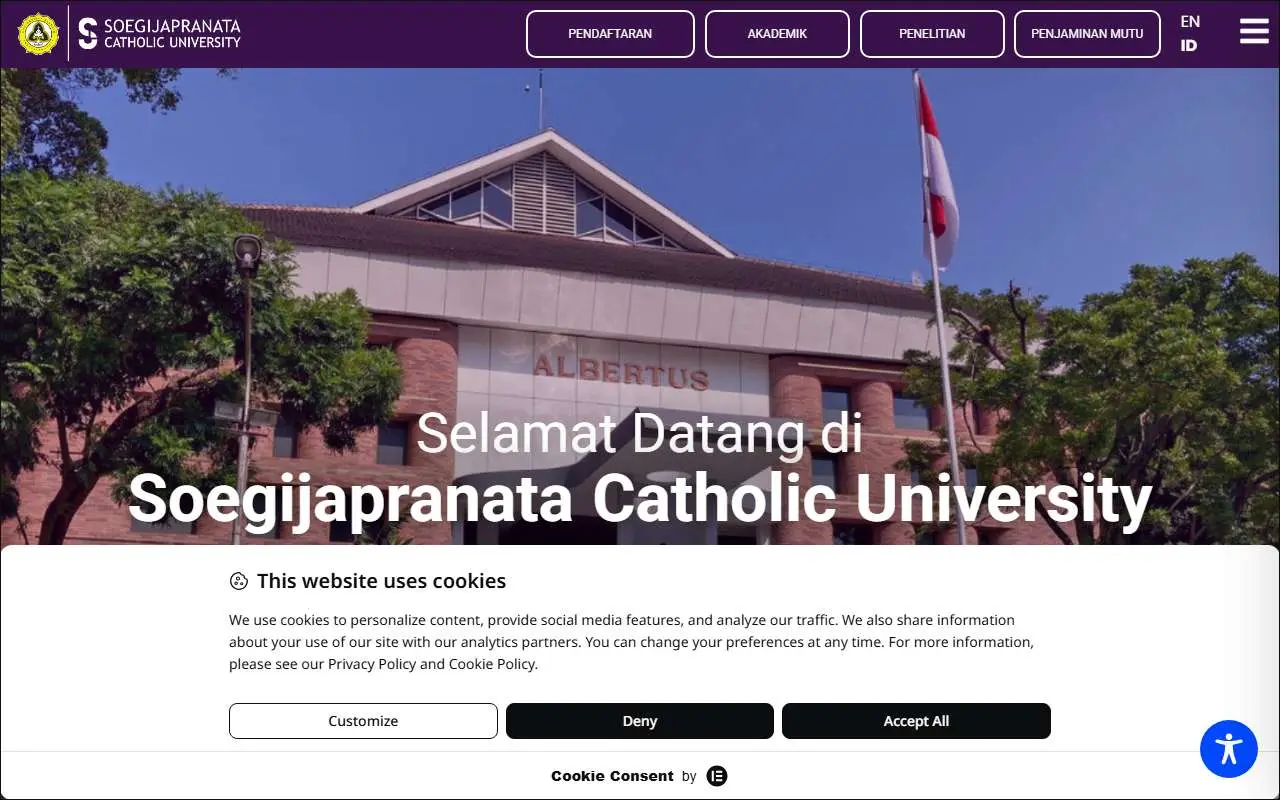Switch language to ID
The image size is (1280, 800).
[x=1189, y=45]
